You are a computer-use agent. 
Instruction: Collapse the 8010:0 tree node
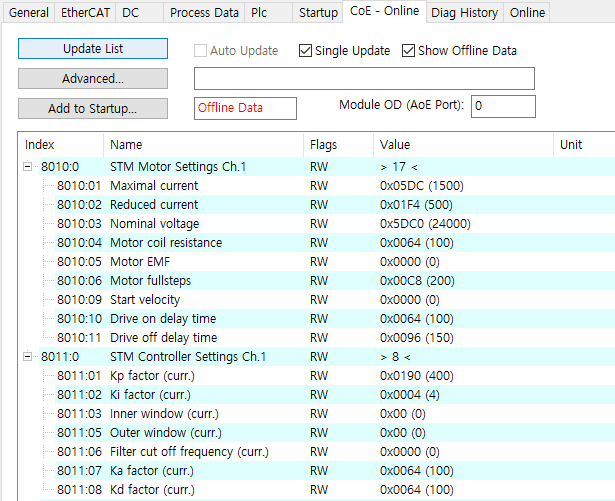click(x=27, y=167)
